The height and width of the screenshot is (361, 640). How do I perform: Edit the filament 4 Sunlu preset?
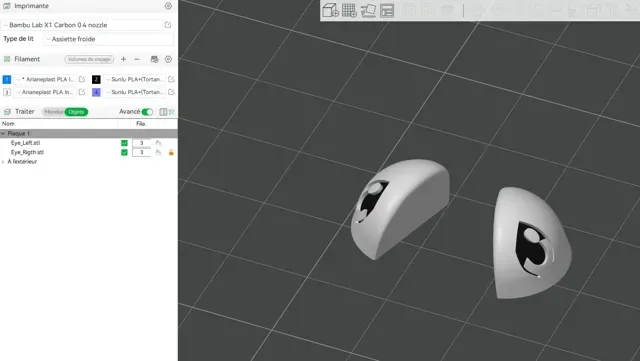coord(171,92)
